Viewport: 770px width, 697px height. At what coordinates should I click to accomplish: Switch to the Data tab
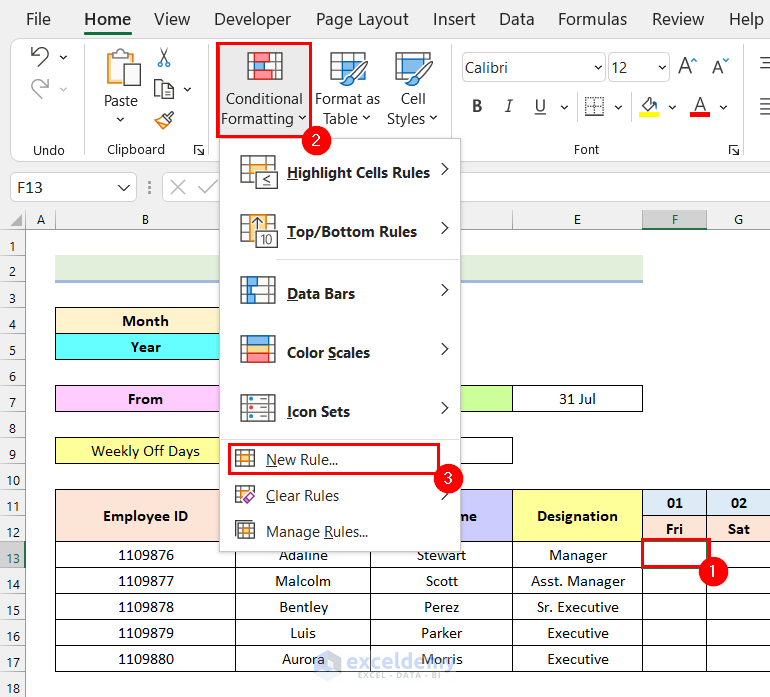517,19
